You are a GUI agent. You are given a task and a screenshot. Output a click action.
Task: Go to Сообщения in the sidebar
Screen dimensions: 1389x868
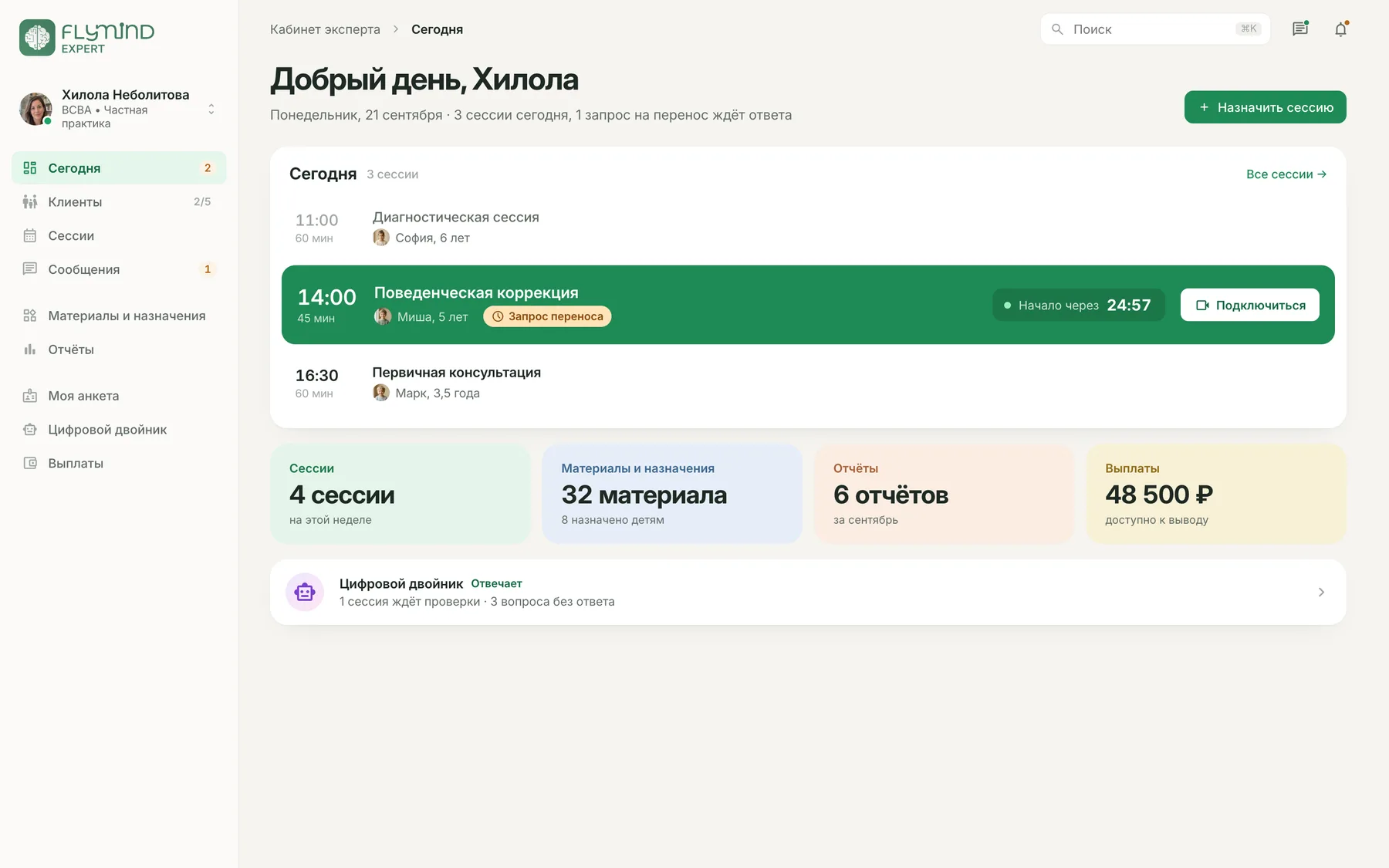pyautogui.click(x=119, y=269)
